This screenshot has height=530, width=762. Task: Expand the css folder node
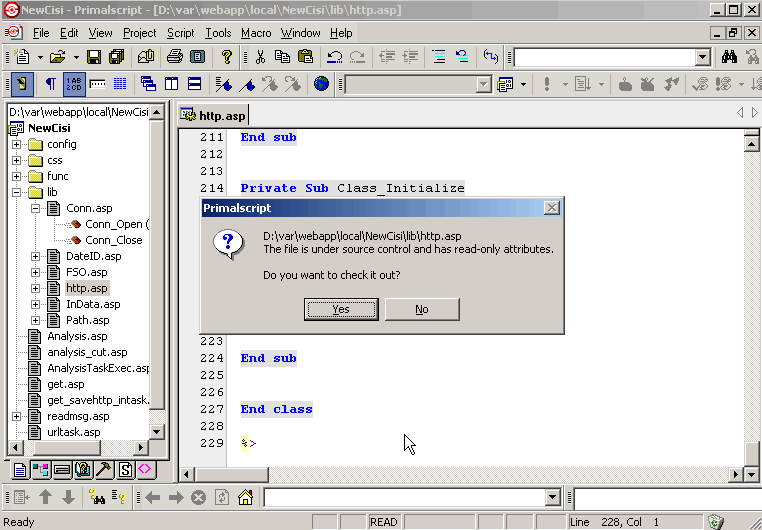[17, 160]
